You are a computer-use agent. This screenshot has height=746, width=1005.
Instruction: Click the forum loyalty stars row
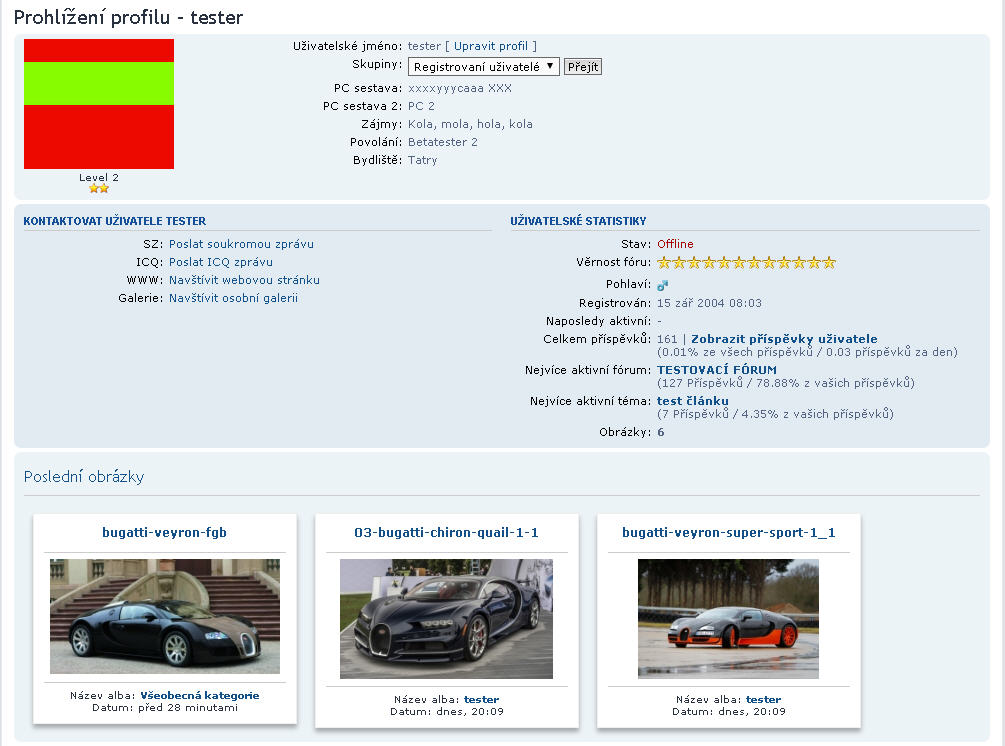click(x=746, y=263)
